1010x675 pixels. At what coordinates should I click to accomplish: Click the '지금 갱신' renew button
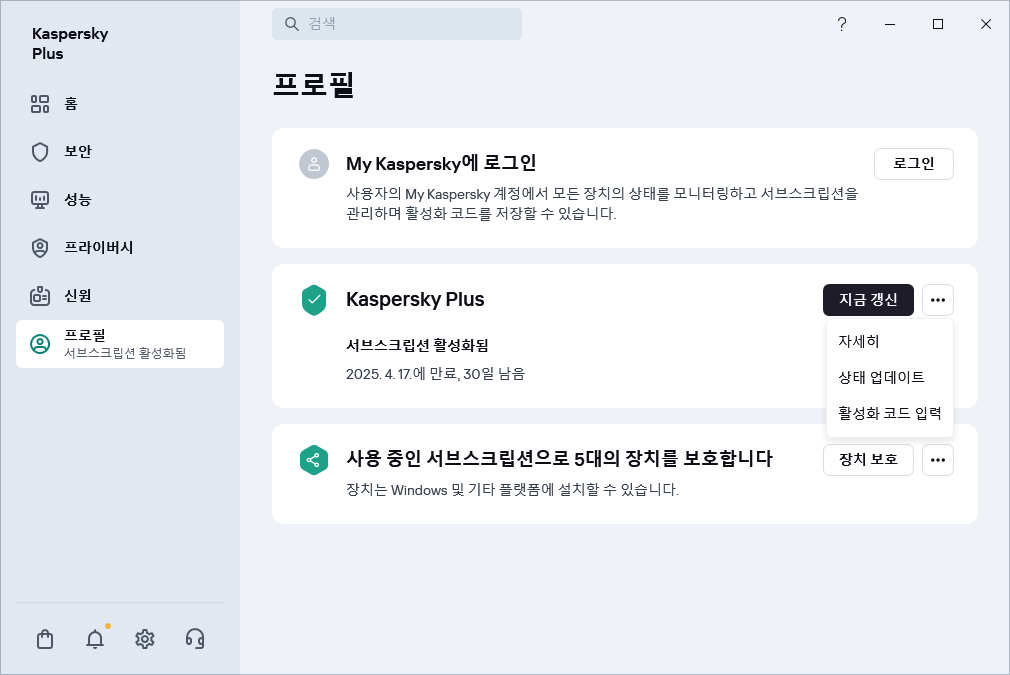click(x=868, y=300)
